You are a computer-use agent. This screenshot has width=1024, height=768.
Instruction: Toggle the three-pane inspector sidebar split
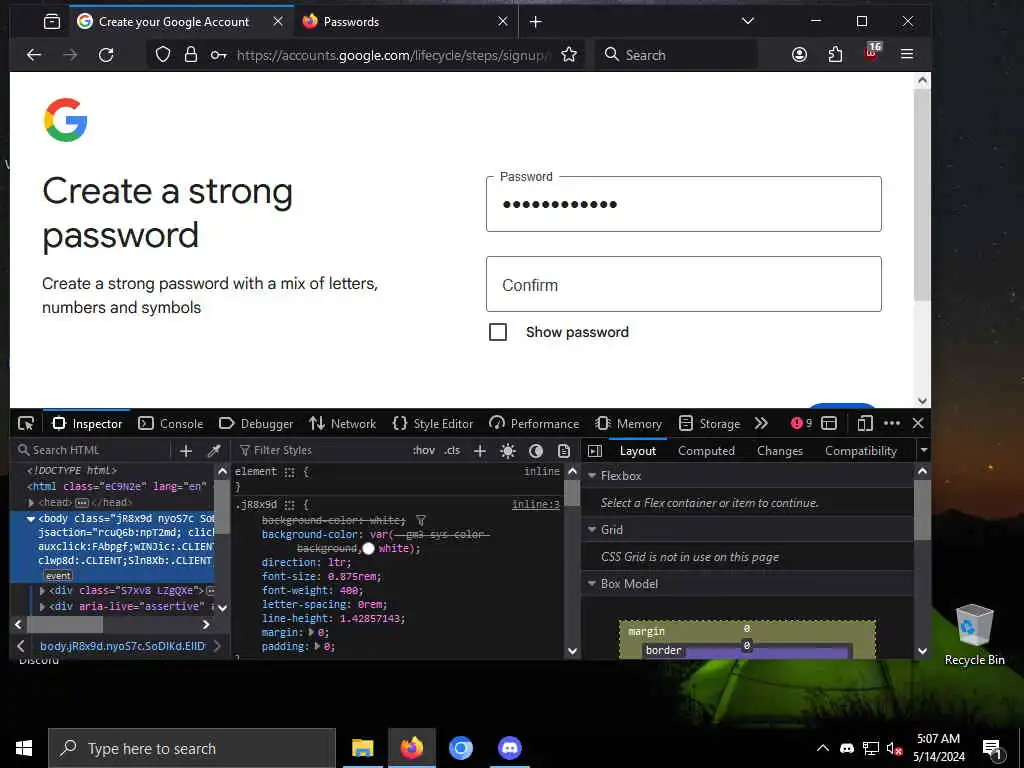pos(595,451)
